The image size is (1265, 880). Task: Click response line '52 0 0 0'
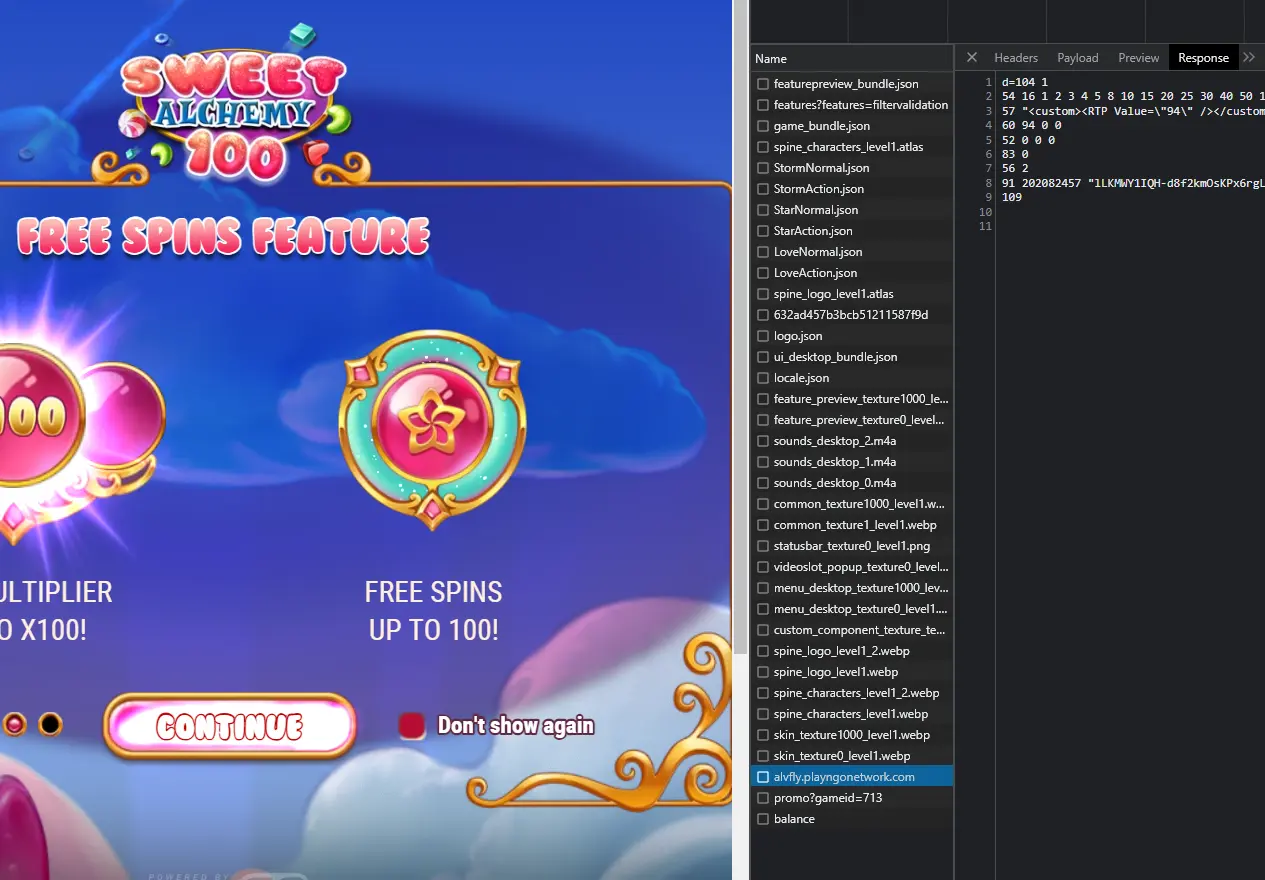coord(1028,140)
